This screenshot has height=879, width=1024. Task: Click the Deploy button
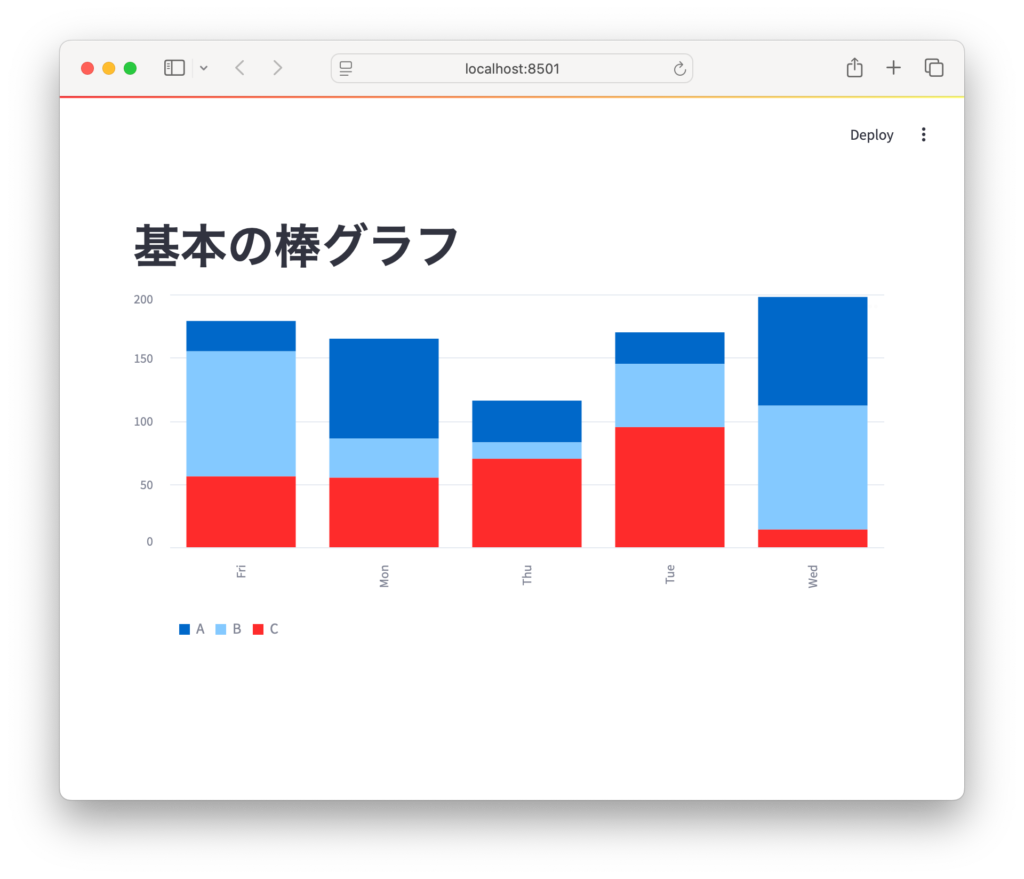point(871,135)
